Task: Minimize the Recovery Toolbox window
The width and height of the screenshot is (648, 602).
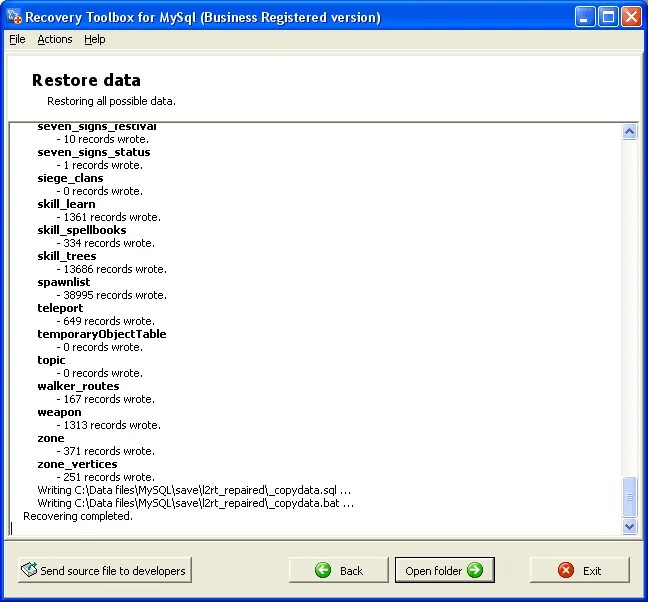Action: [584, 17]
